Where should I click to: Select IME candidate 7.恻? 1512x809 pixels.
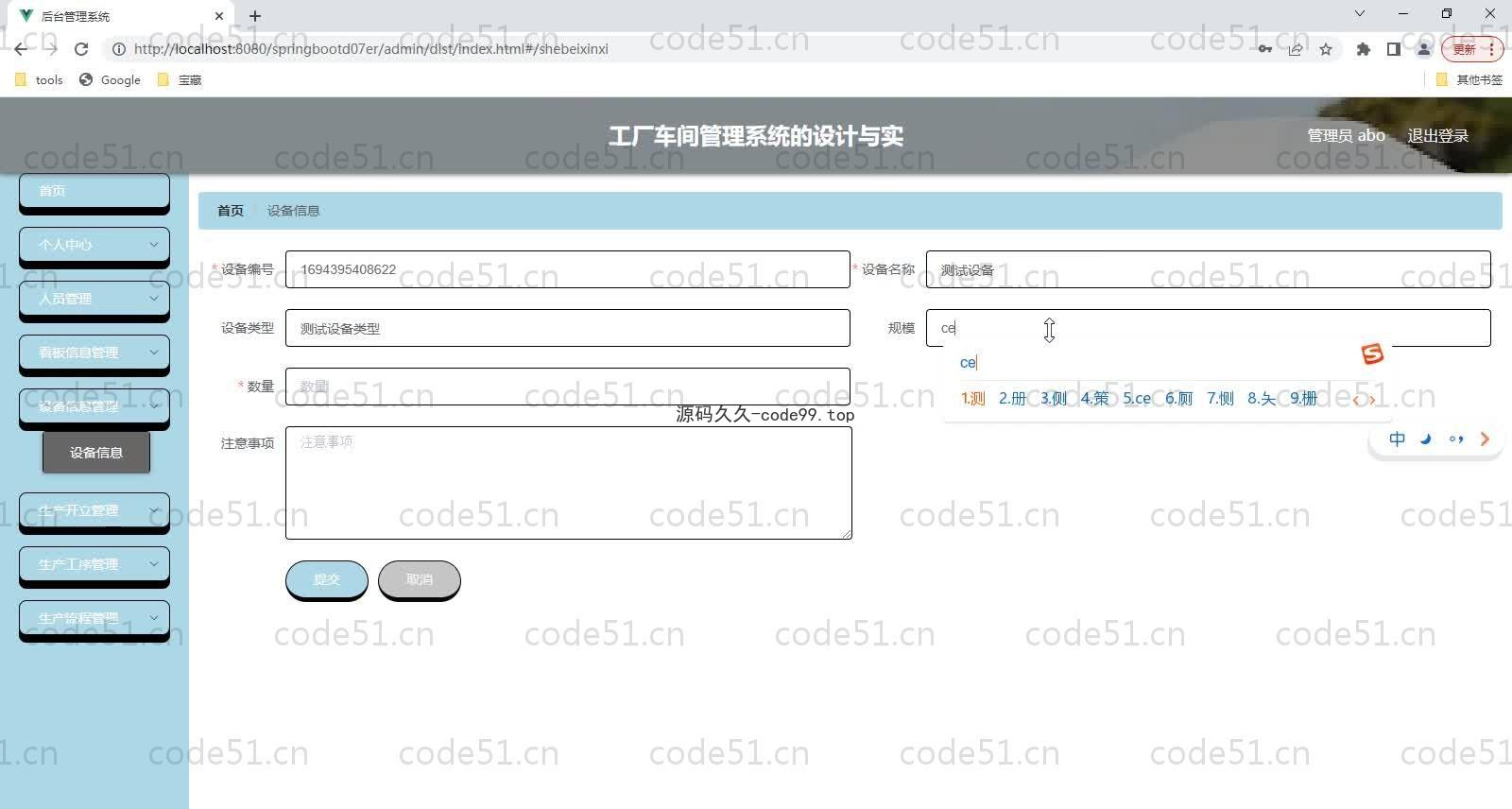point(1220,399)
